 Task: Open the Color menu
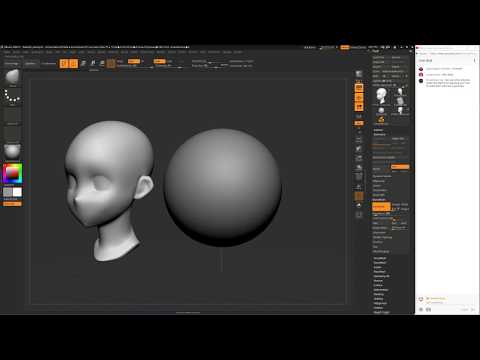26,52
